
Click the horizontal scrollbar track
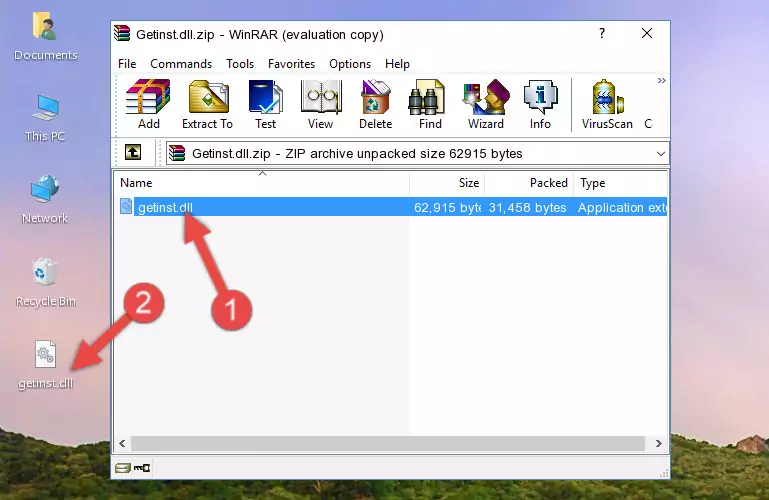387,443
